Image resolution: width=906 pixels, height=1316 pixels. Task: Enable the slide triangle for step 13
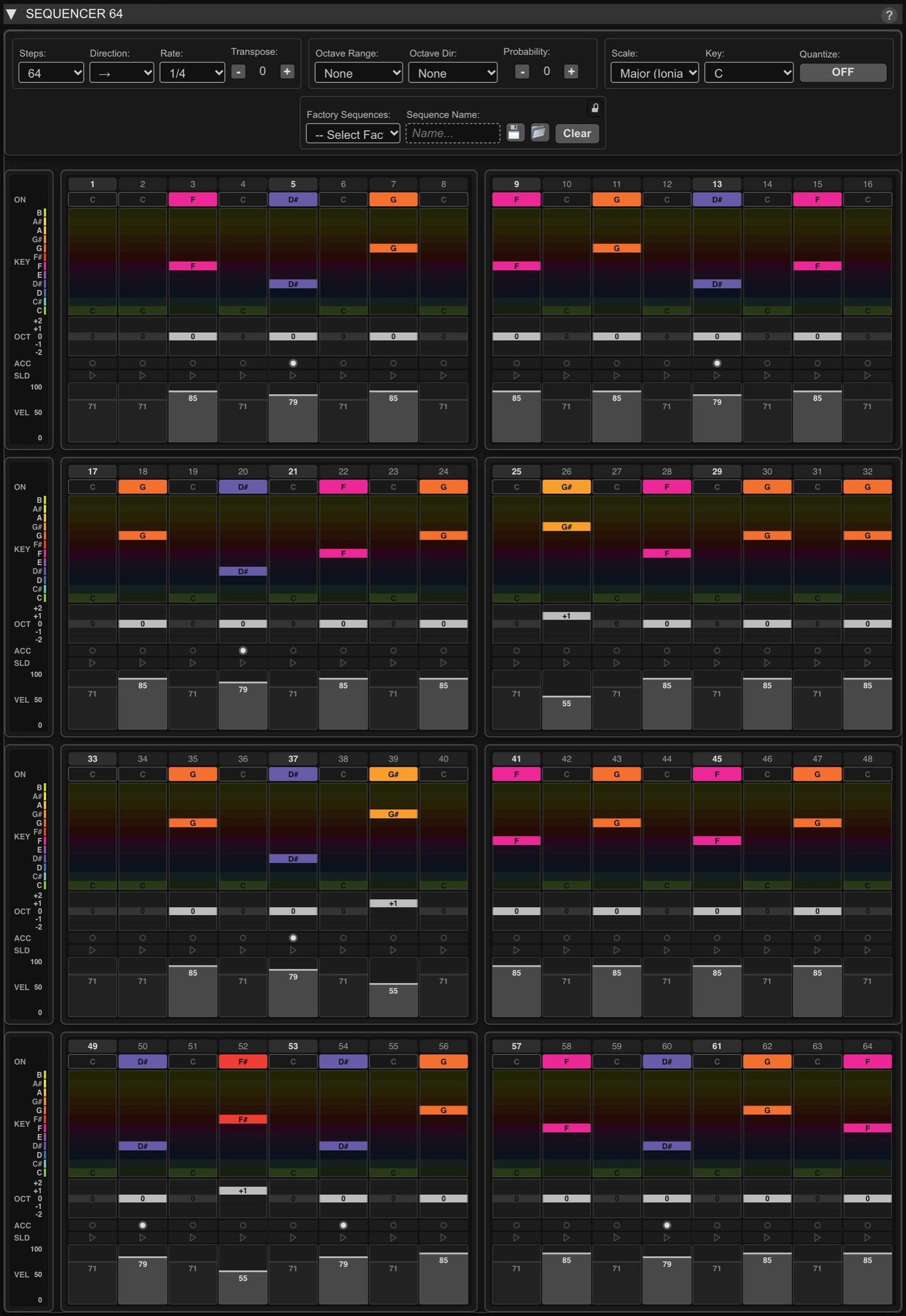pos(717,376)
